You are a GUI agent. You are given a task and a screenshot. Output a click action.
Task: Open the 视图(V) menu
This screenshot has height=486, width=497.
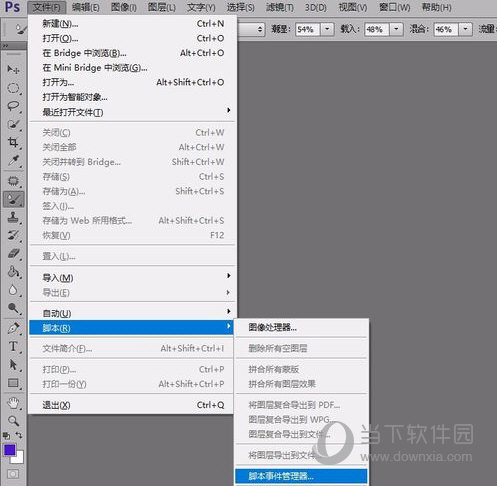tap(353, 7)
